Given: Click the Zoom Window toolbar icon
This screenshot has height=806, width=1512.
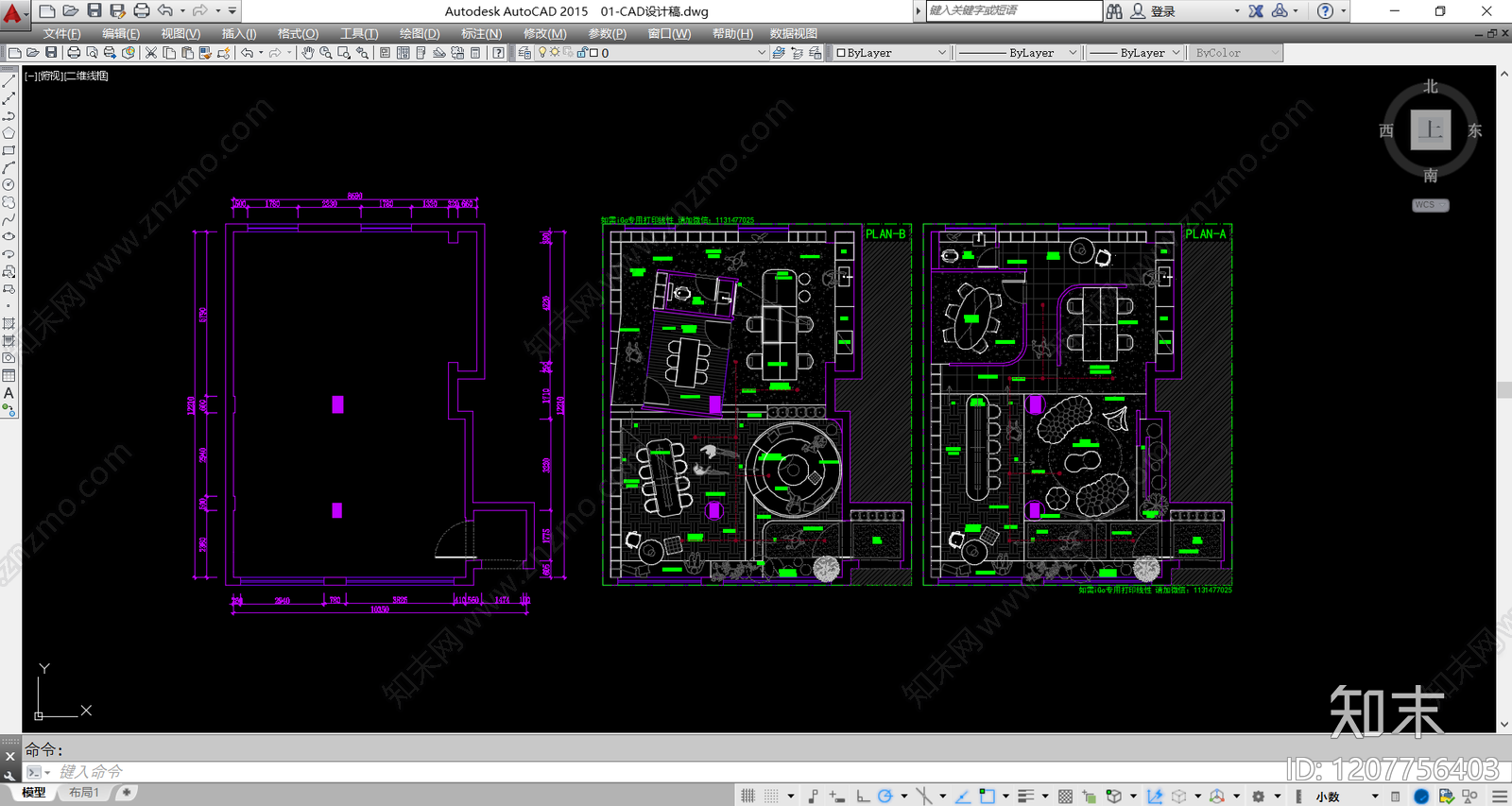Looking at the screenshot, I should (x=344, y=53).
